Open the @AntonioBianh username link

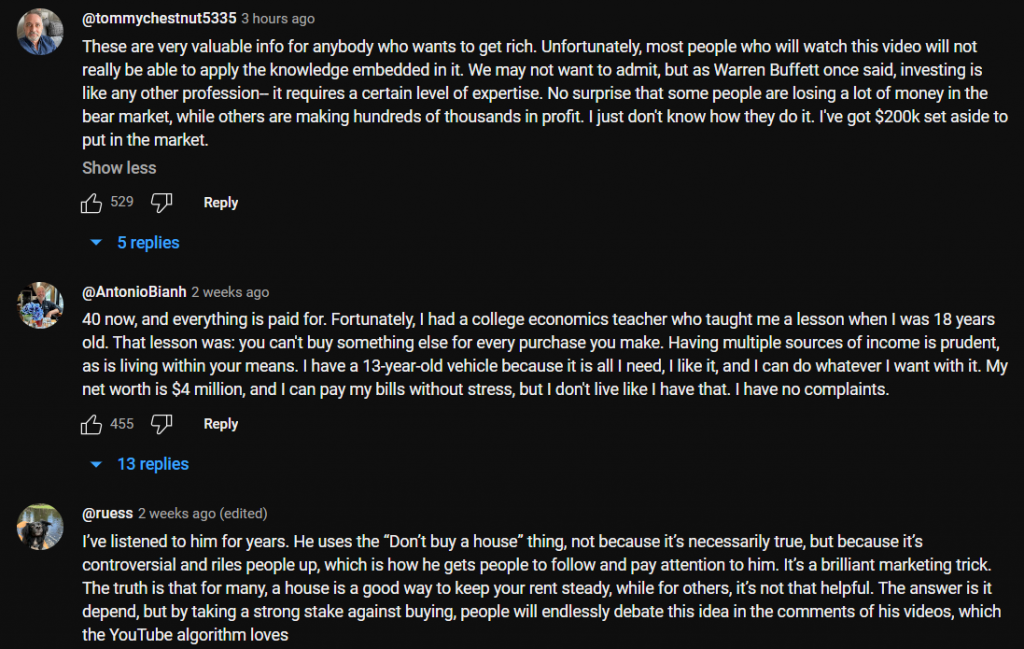[x=134, y=292]
